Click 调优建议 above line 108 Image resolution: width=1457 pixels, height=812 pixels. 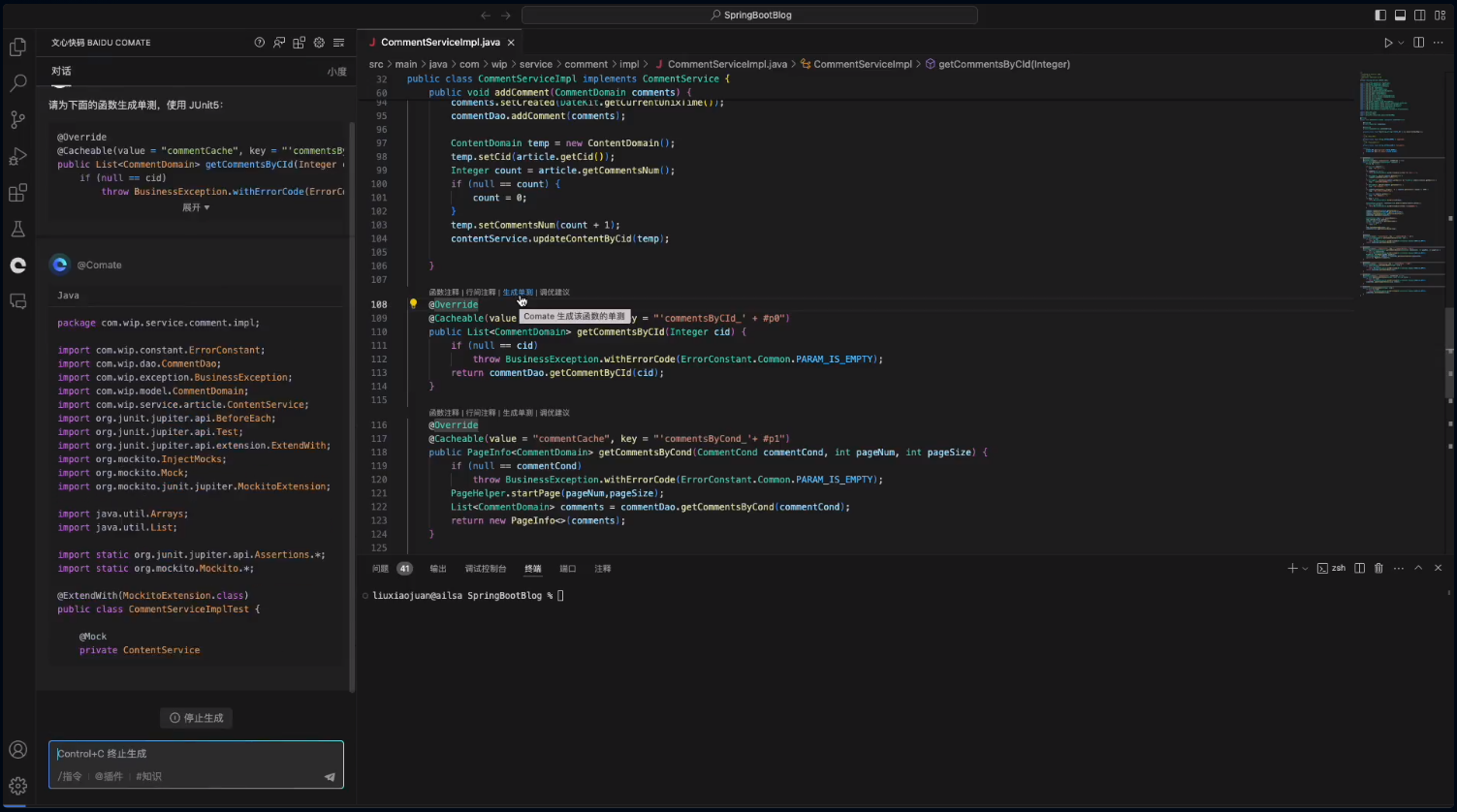pos(554,292)
